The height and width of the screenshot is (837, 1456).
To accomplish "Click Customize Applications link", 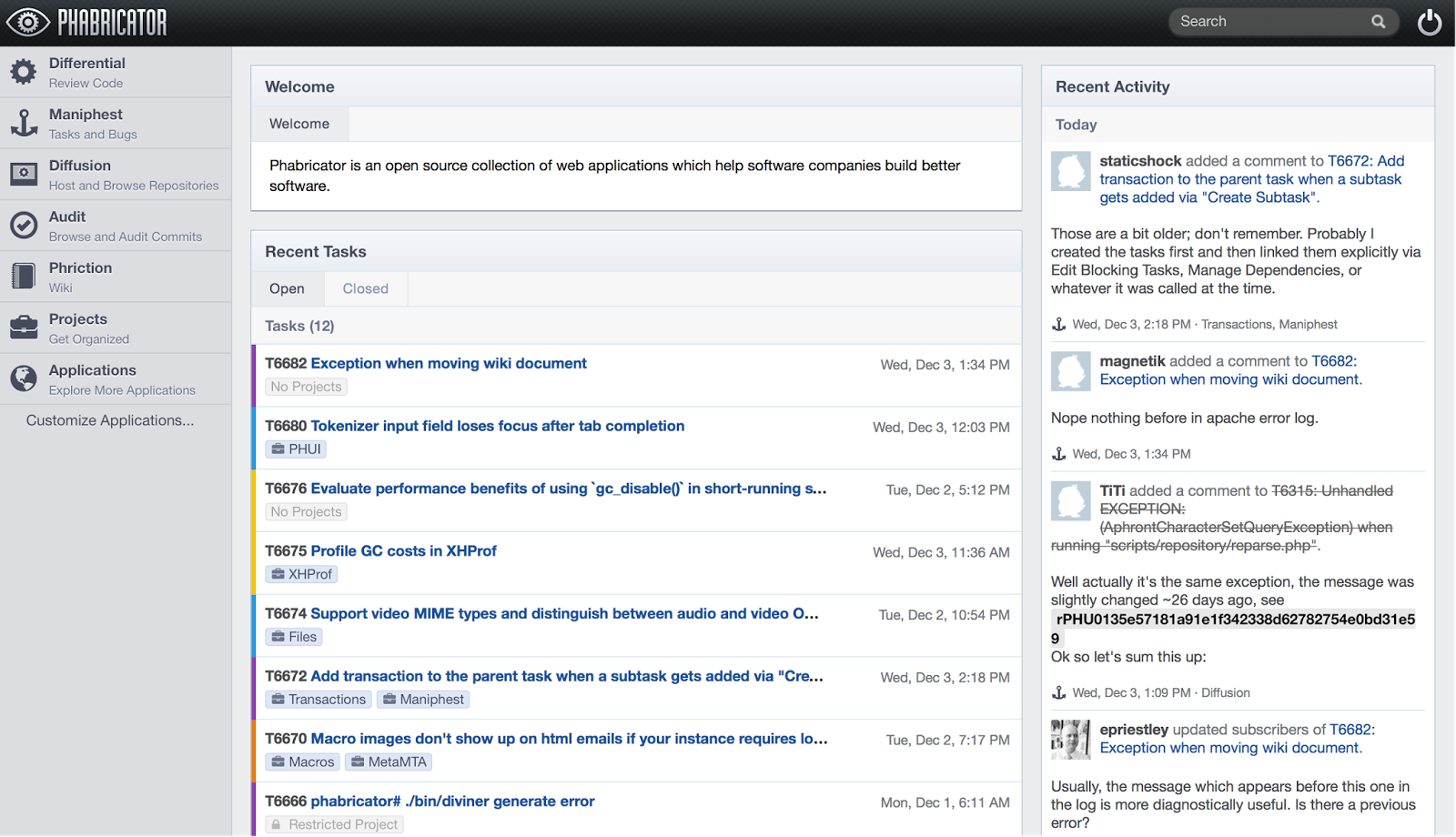I will pos(110,420).
